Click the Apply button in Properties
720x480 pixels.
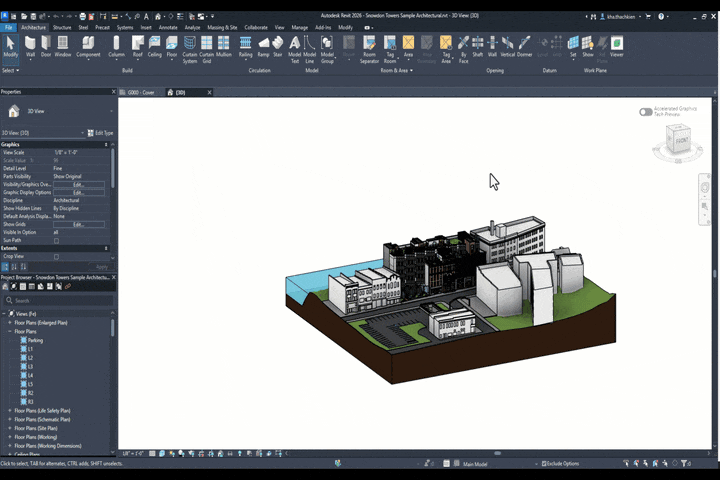101,267
